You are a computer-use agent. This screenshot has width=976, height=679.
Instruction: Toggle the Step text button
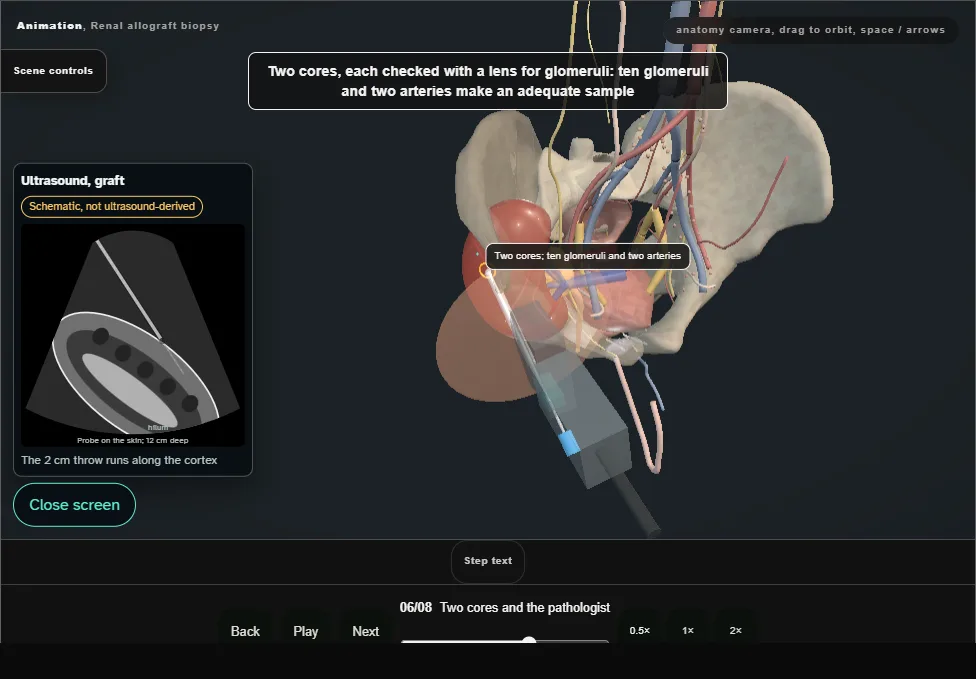click(488, 561)
